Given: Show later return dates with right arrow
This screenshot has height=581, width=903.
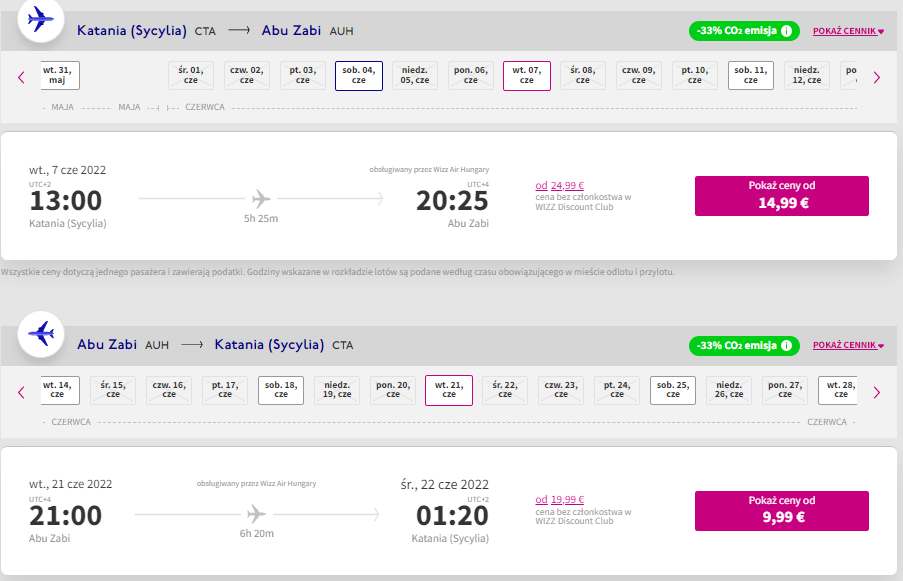Looking at the screenshot, I should click(x=877, y=393).
